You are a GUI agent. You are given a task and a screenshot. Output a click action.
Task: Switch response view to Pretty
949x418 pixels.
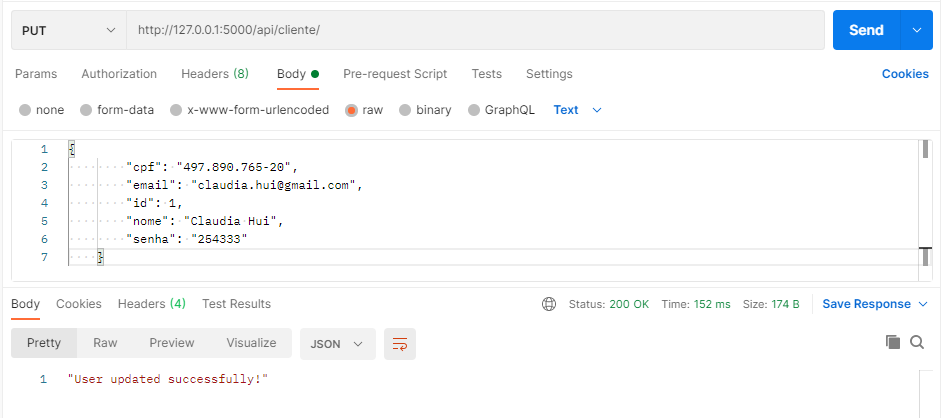coord(44,343)
